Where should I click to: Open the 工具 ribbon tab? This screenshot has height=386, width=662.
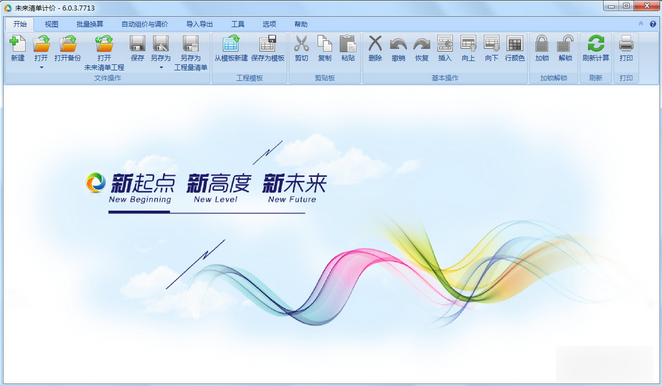(238, 24)
